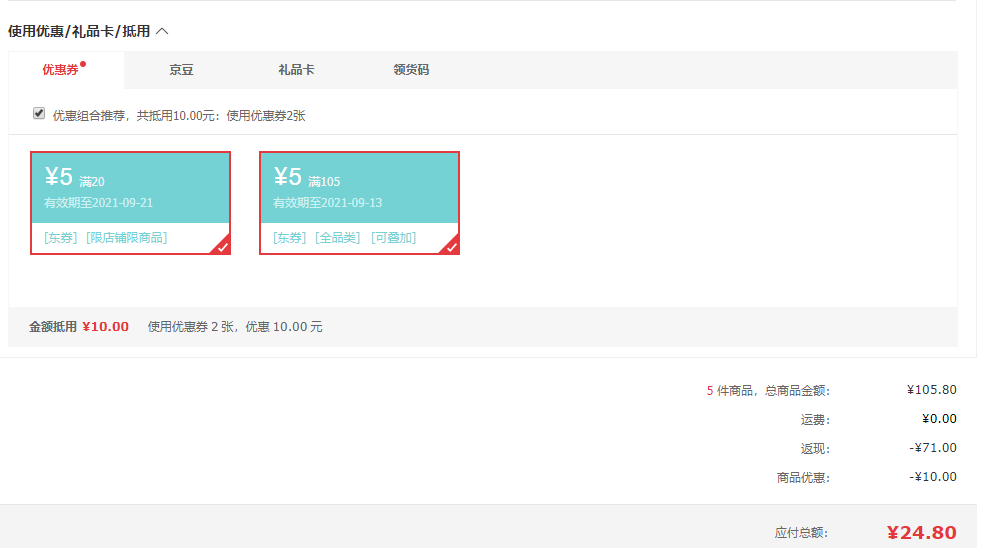Select the 礼品卡 tab

[296, 70]
